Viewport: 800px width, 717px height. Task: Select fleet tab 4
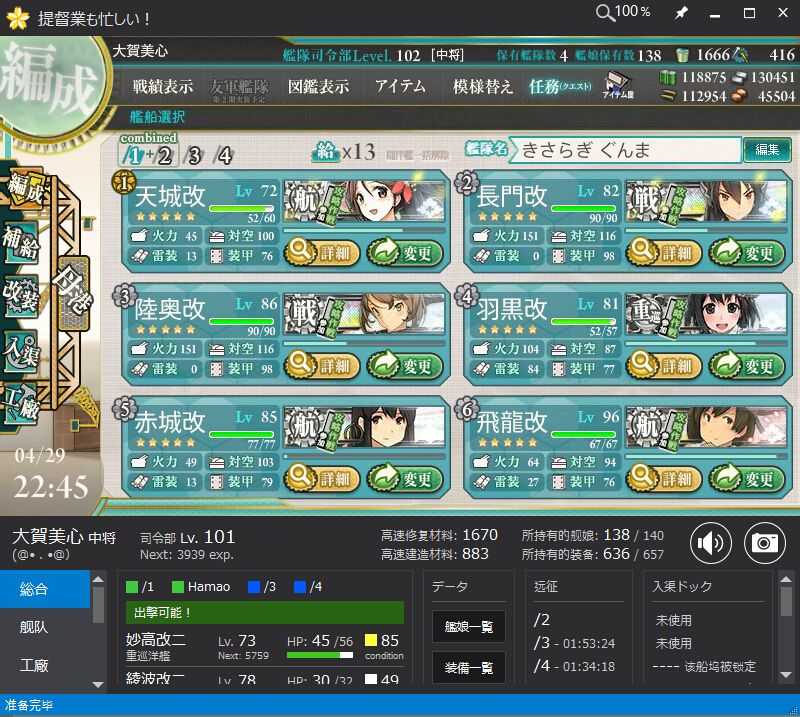point(224,156)
